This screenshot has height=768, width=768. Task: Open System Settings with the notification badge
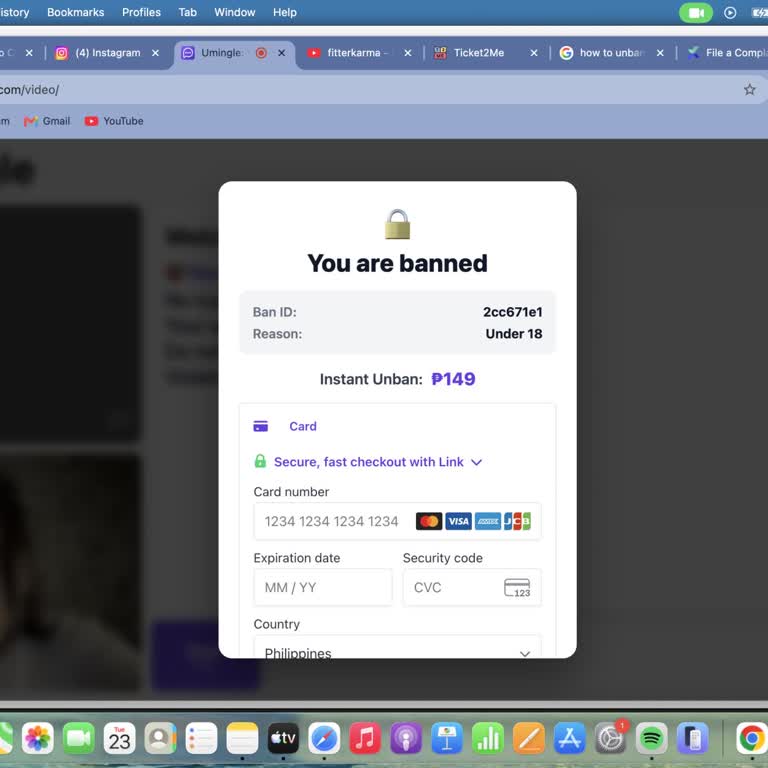[x=611, y=738]
